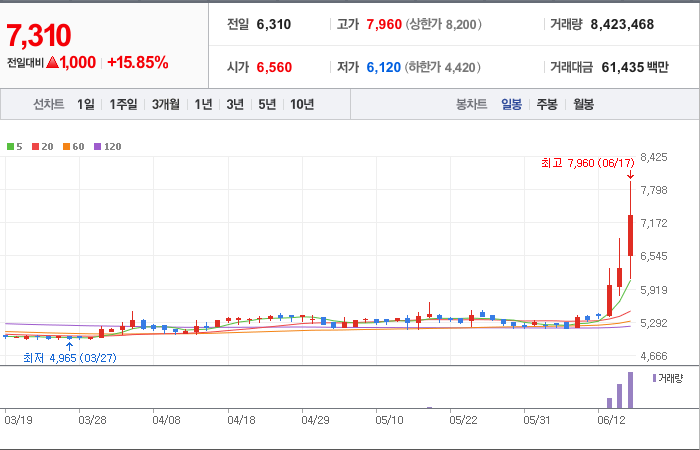Click the 봉차트 label
The image size is (700, 450).
click(x=471, y=104)
